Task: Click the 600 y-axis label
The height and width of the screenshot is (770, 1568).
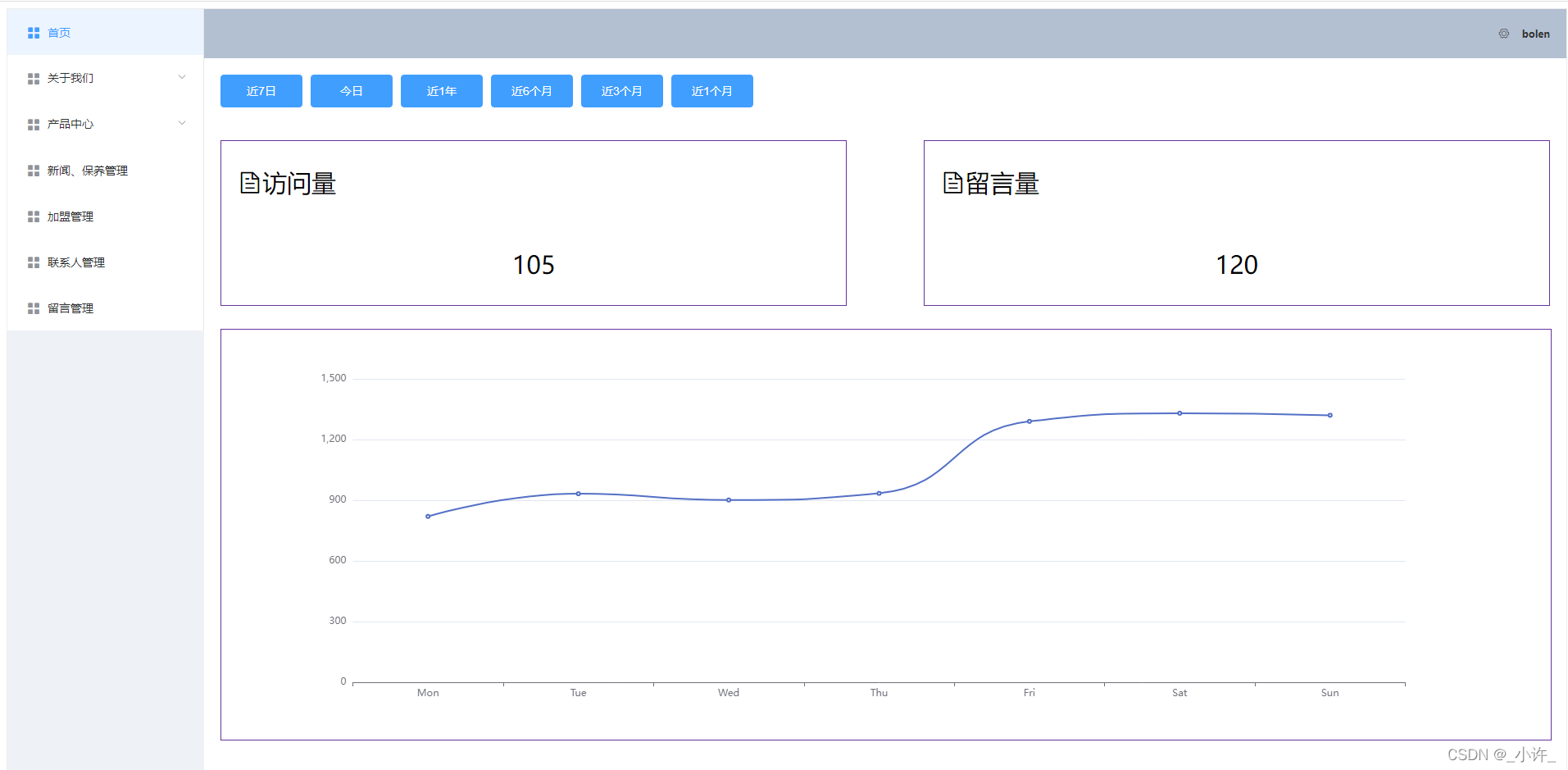Action: point(338,560)
